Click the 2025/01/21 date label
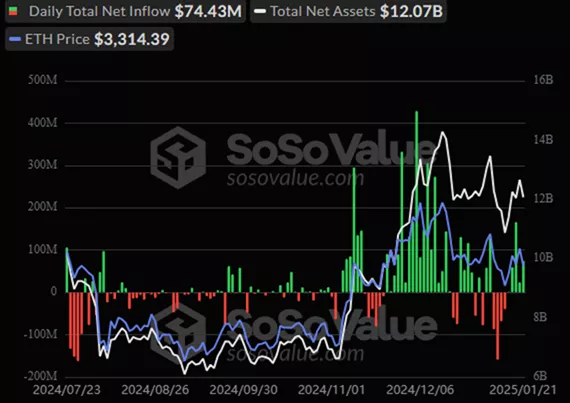Viewport: 570px width, 403px height. 523,390
